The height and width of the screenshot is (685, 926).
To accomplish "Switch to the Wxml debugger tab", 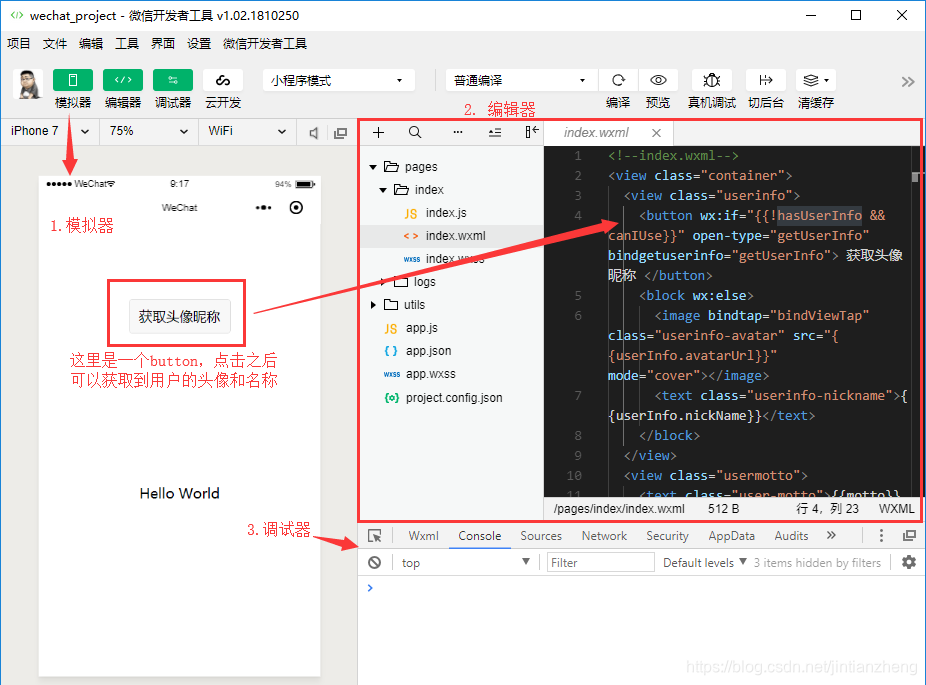I will tap(423, 536).
